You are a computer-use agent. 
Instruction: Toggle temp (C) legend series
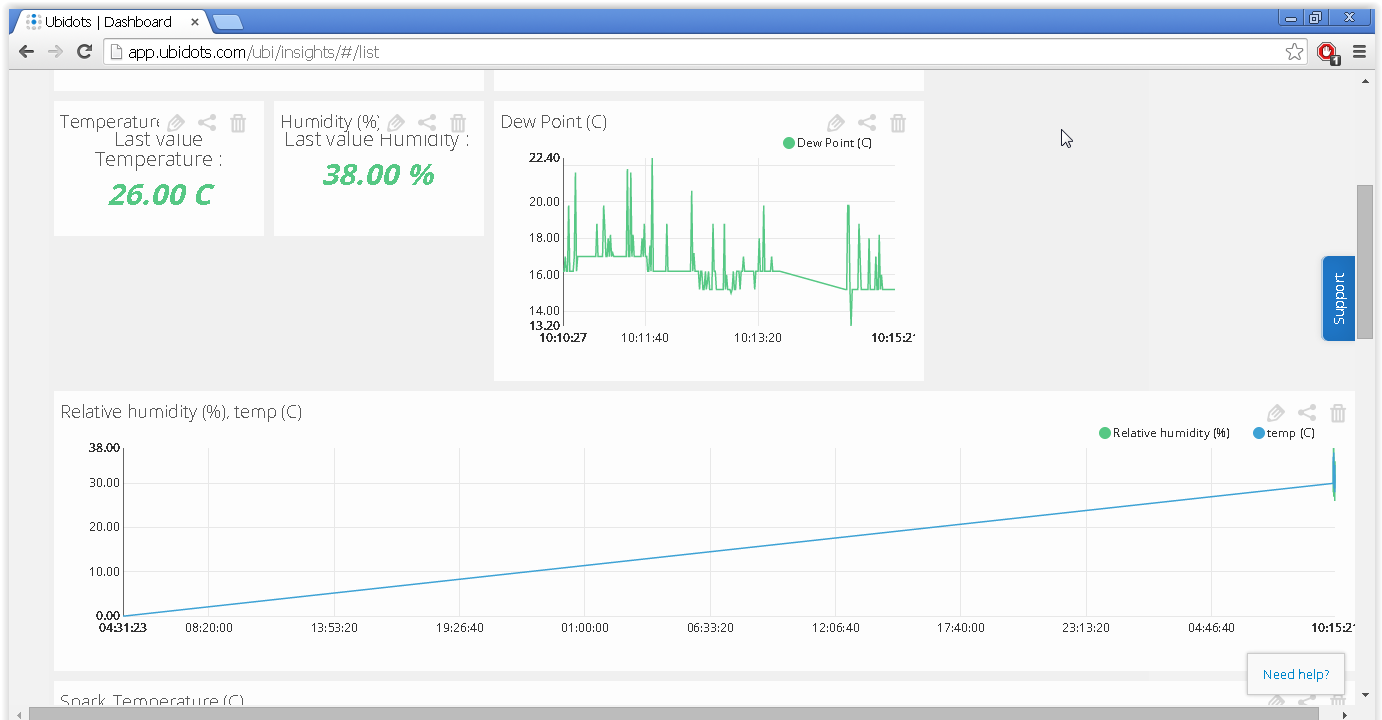click(x=1283, y=433)
